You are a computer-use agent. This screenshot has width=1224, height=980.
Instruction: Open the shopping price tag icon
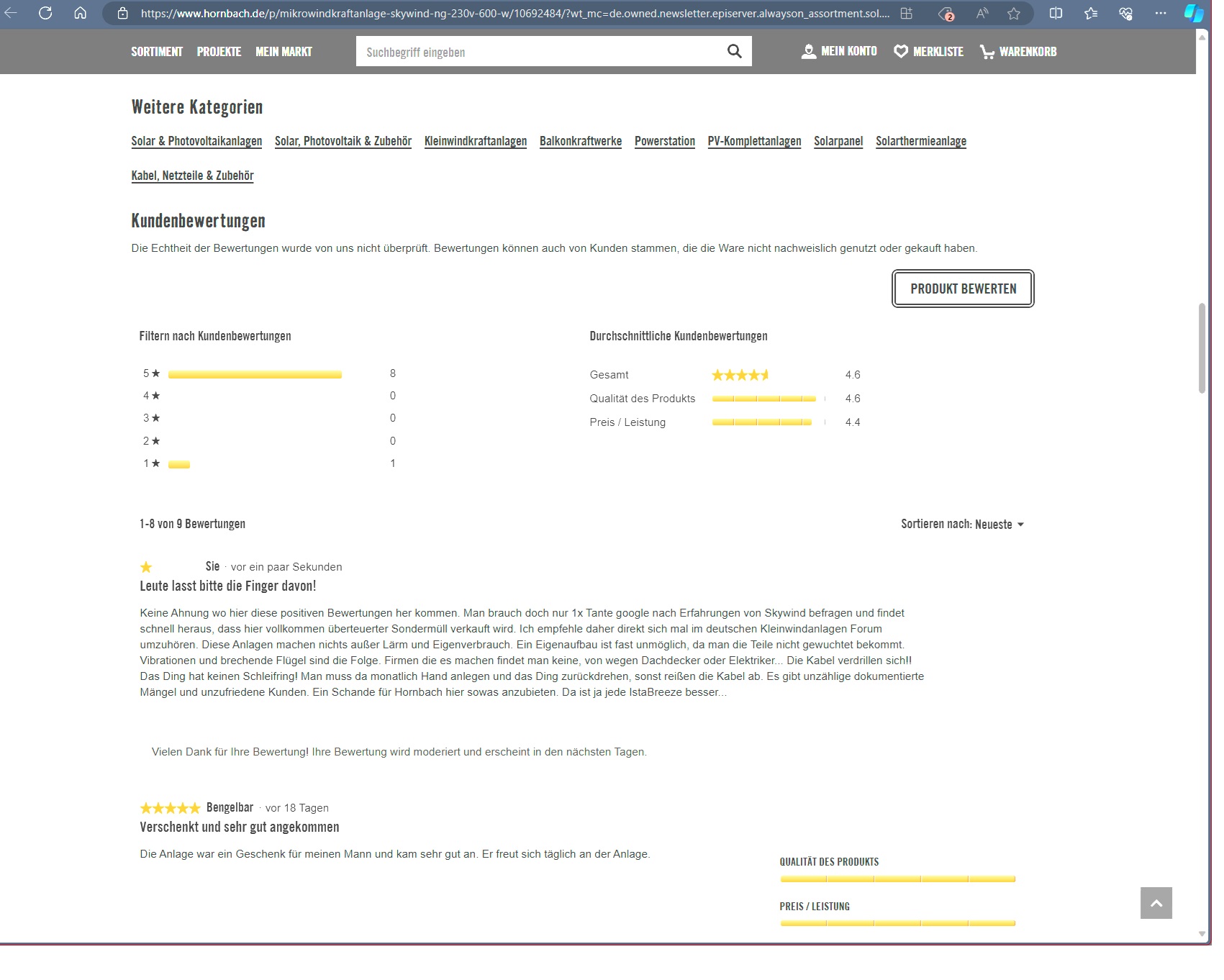coord(946,13)
